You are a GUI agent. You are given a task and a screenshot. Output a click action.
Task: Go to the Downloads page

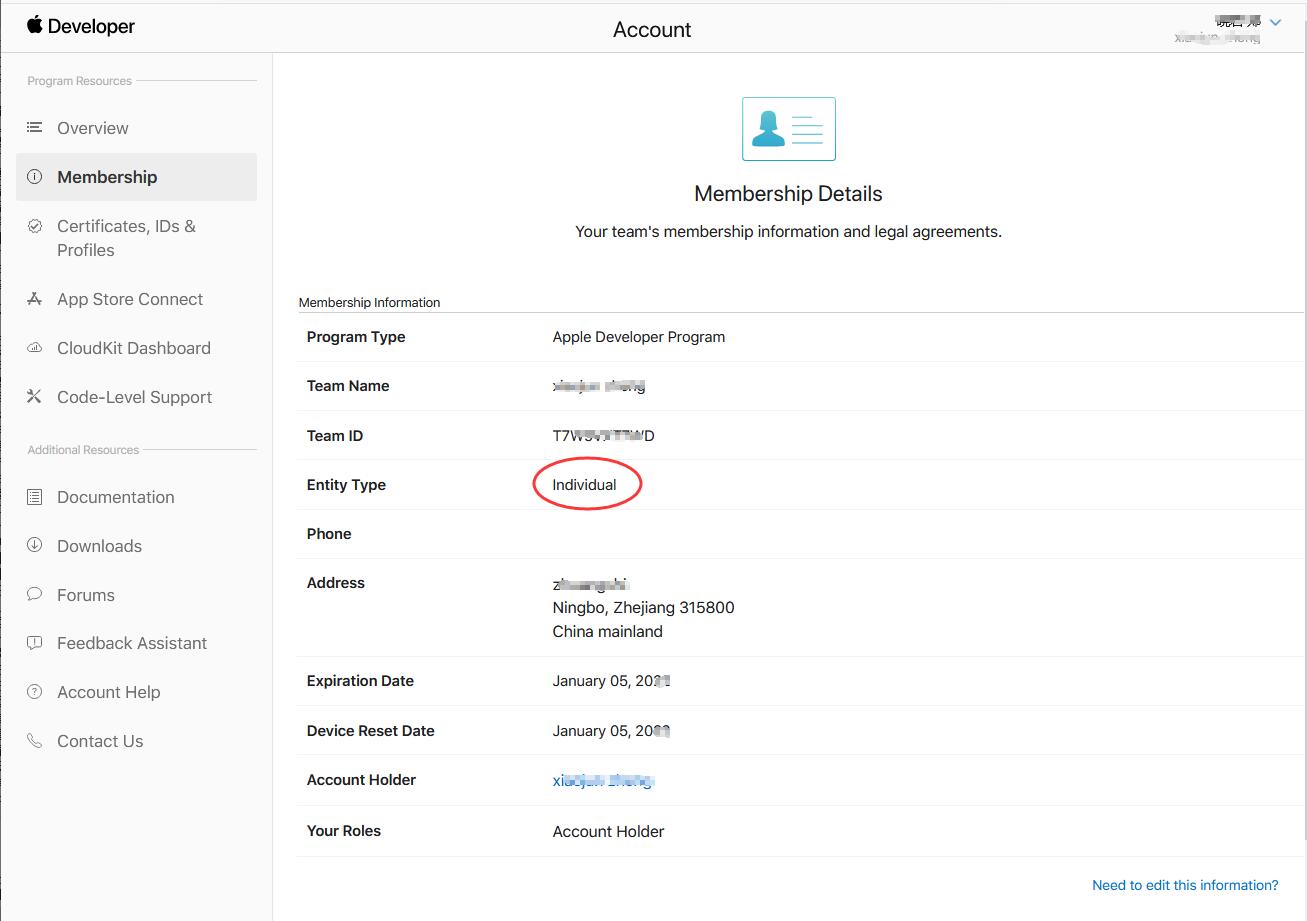(100, 546)
